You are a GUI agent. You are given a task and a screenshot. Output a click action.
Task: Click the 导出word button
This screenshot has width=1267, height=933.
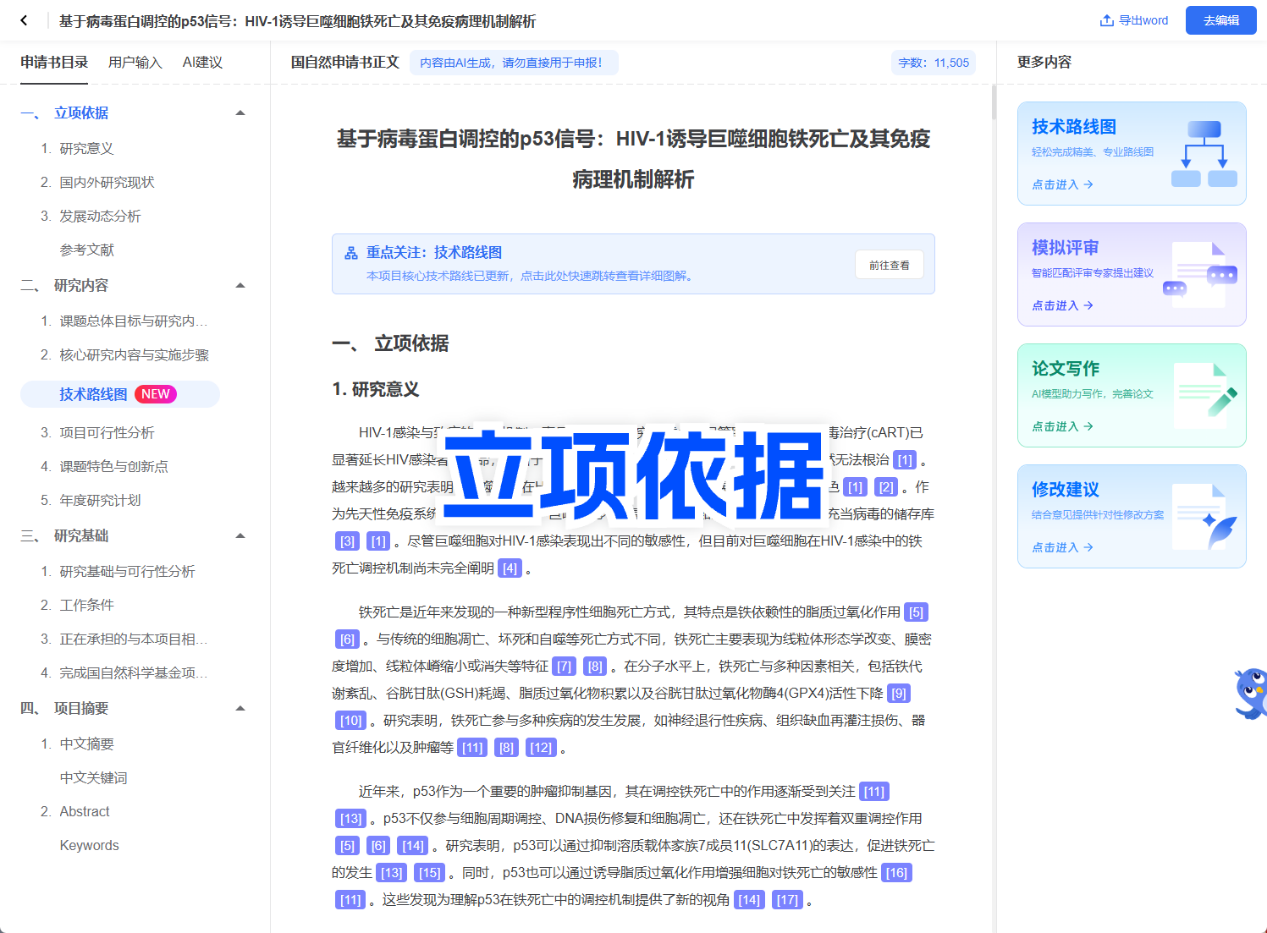[x=1134, y=20]
